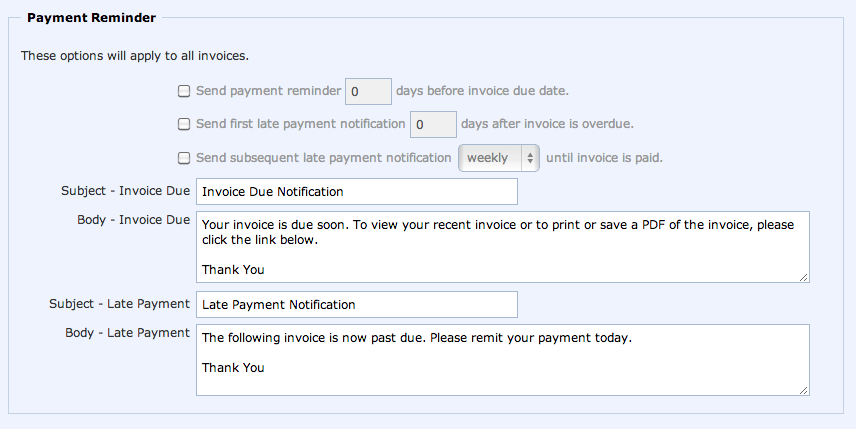
Task: Click the Invoice Due body resize handle
Action: [803, 276]
